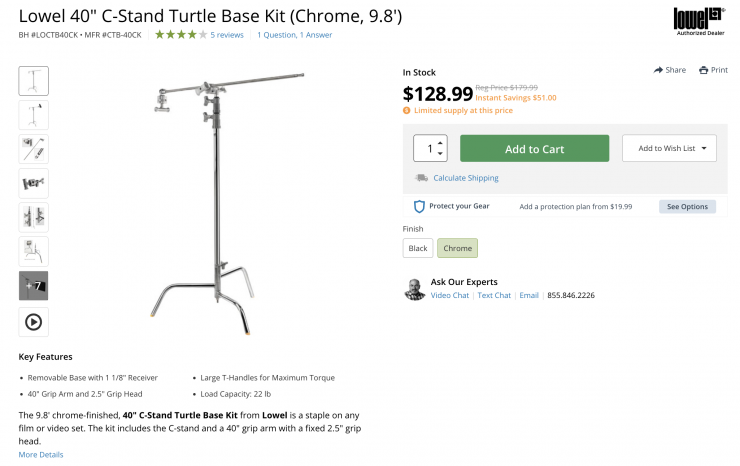This screenshot has width=740, height=466.
Task: Click the Calculate Shipping truck icon
Action: (x=421, y=178)
